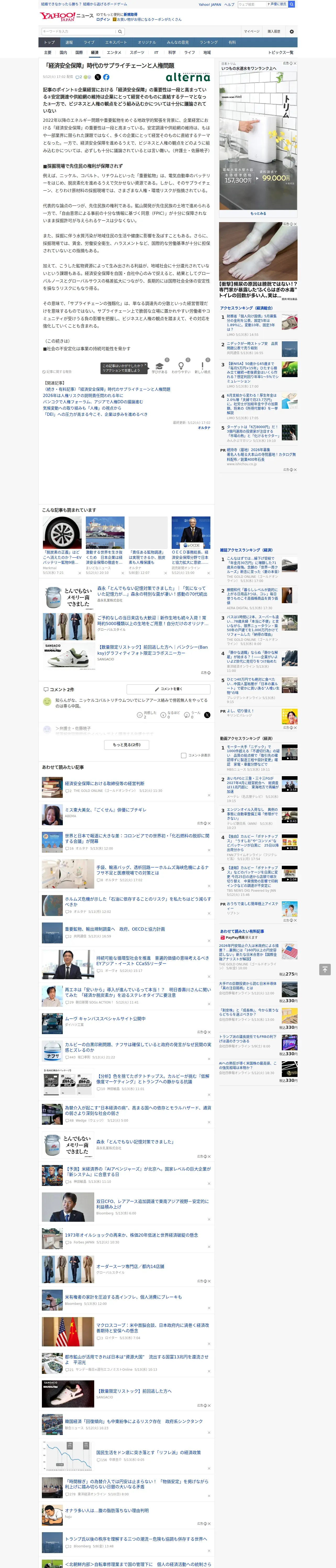Toggle the コメント非表示 checkbox

pyautogui.click(x=183, y=756)
